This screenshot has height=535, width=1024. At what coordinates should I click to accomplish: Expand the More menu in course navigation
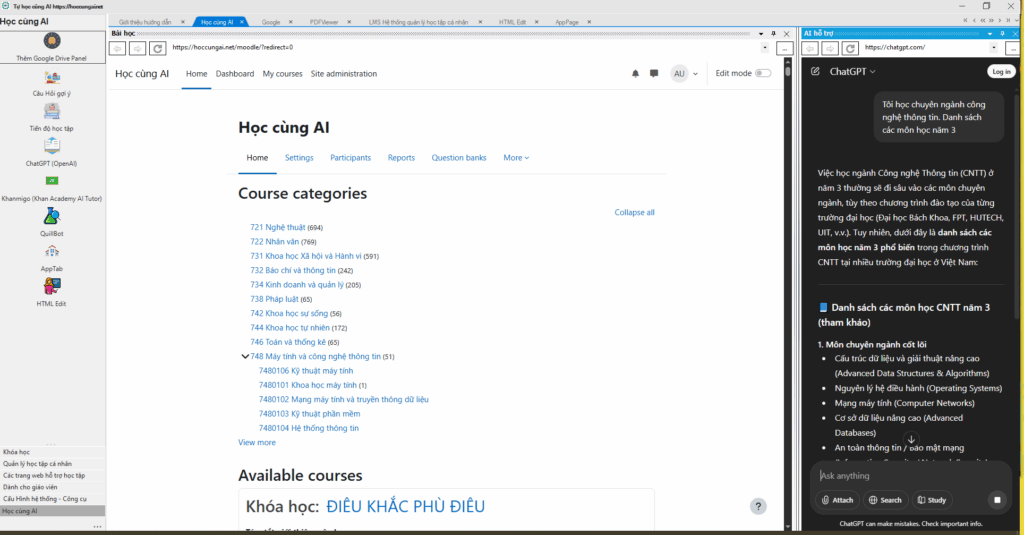516,158
